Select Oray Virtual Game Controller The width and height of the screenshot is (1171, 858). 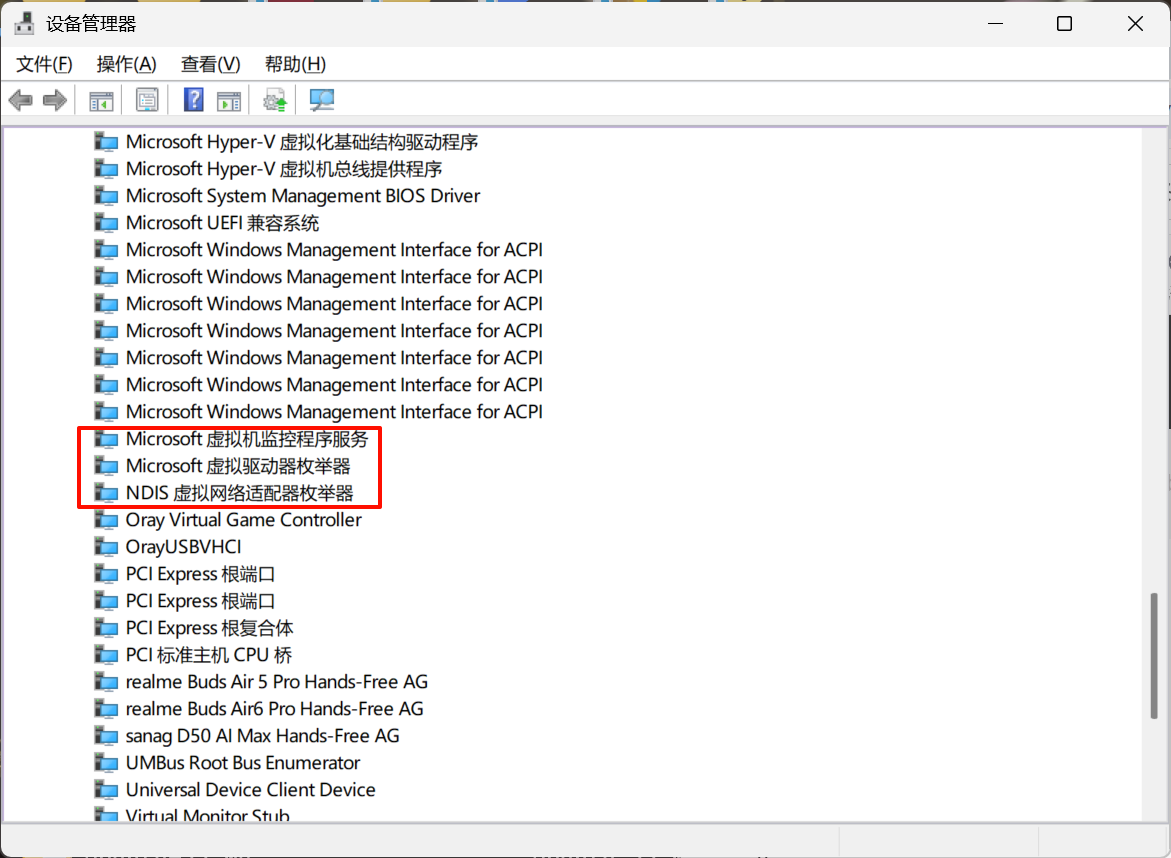[243, 520]
